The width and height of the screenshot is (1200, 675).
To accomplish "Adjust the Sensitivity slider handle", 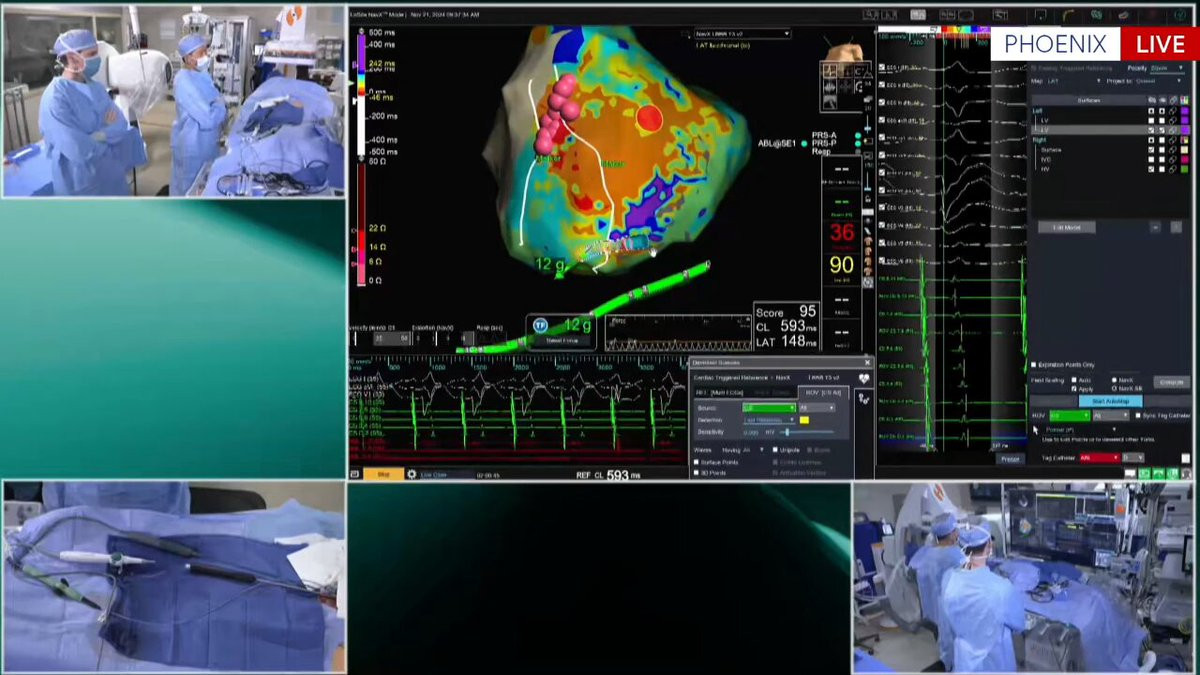I will tap(787, 432).
